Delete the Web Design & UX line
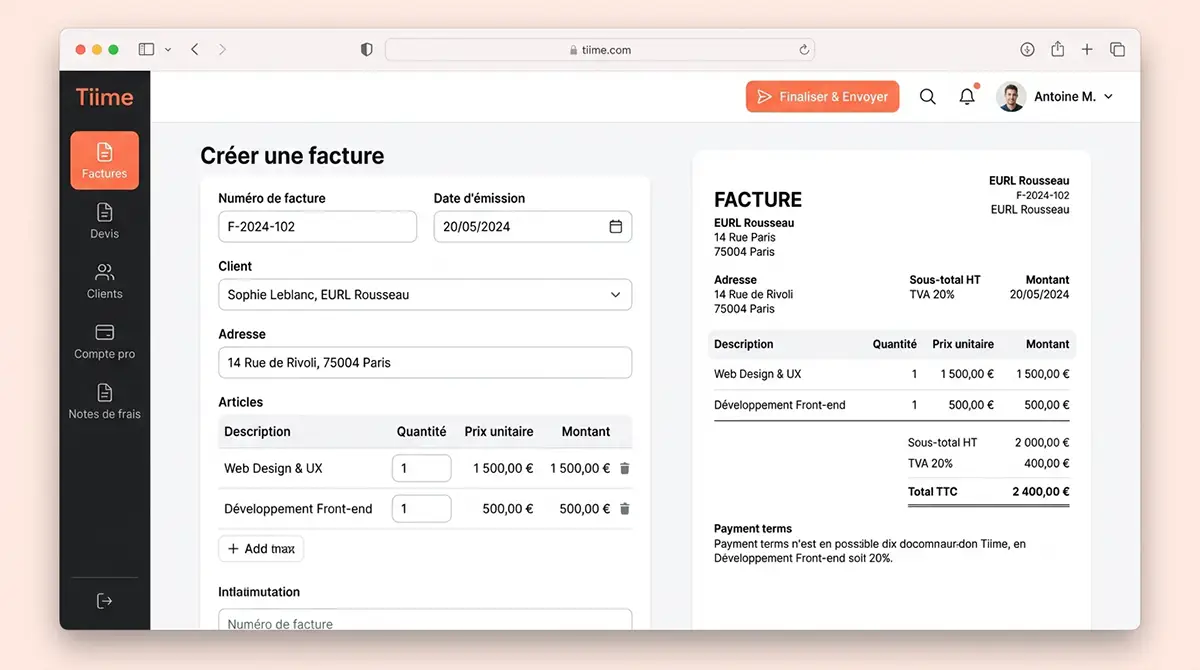 (625, 468)
